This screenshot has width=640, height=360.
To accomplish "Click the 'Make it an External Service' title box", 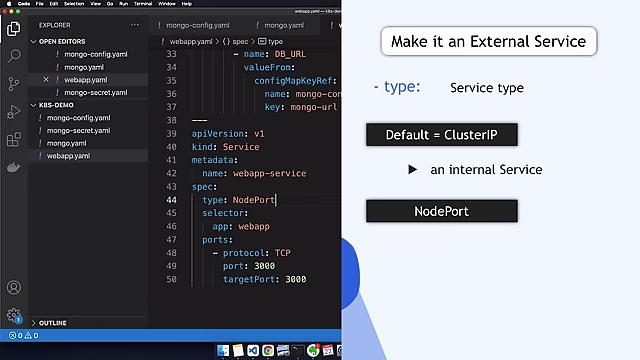I will (x=489, y=41).
